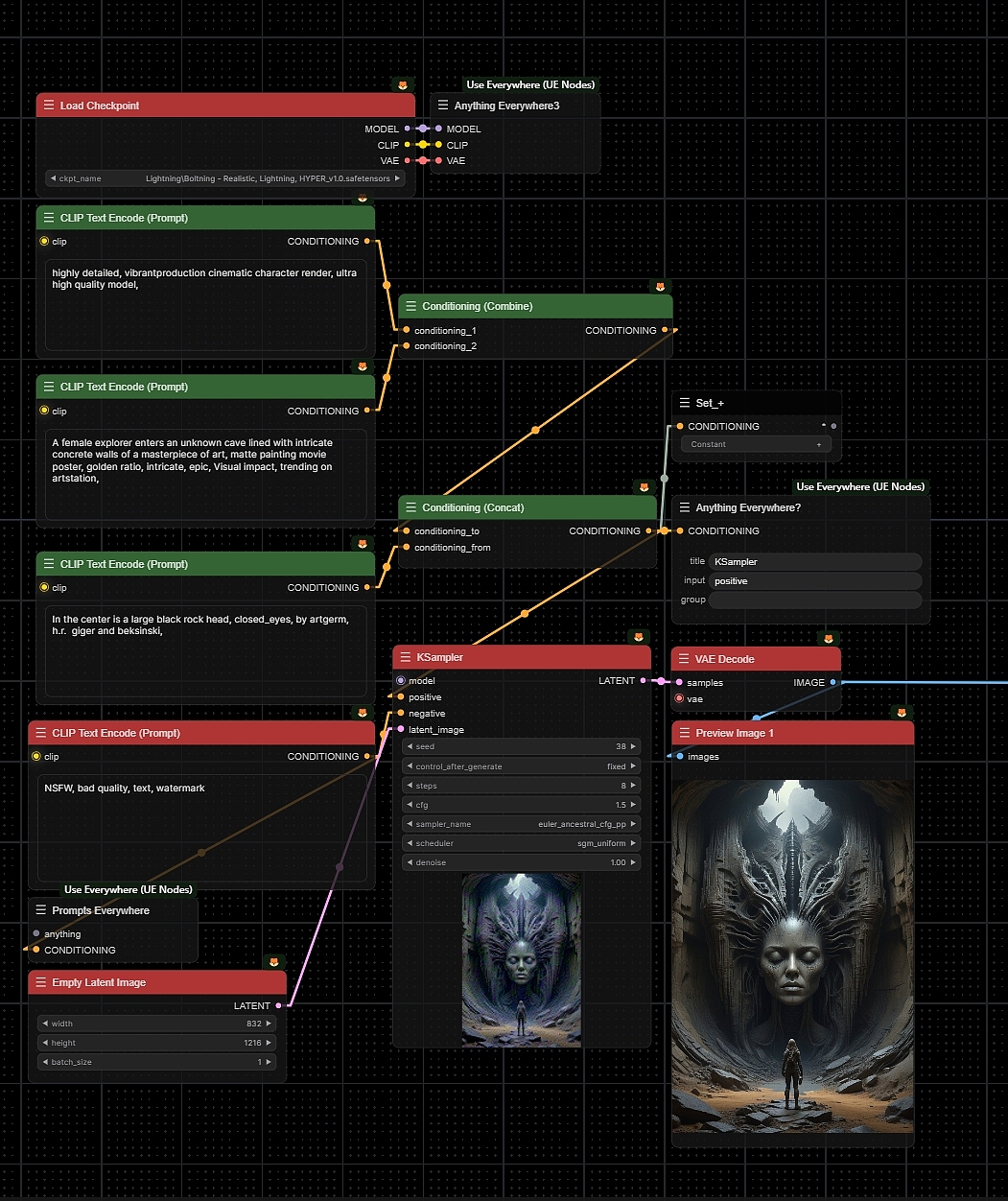Click the denoise value field showing 1.00
1008x1201 pixels.
(522, 862)
